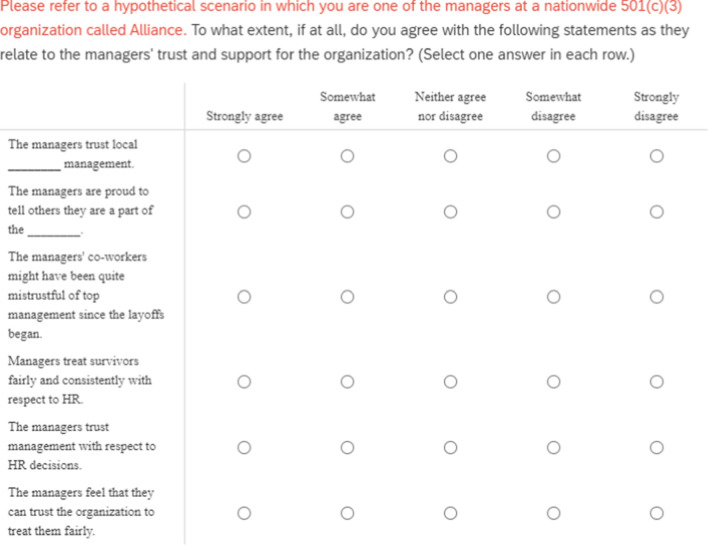
Task: Choose Strongly disagree for trust local management
Action: point(656,156)
